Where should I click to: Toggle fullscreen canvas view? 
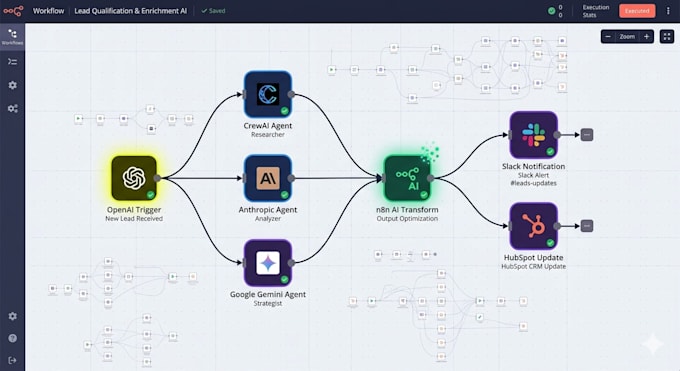click(667, 36)
